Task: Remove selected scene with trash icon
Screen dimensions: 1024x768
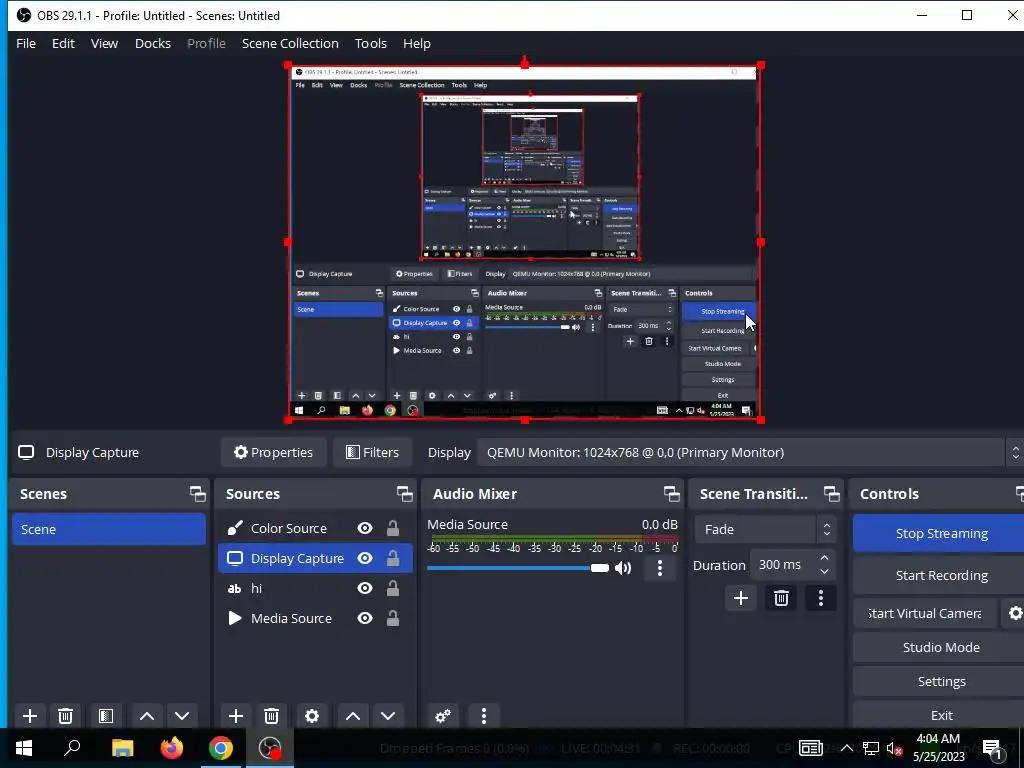Action: tap(65, 716)
